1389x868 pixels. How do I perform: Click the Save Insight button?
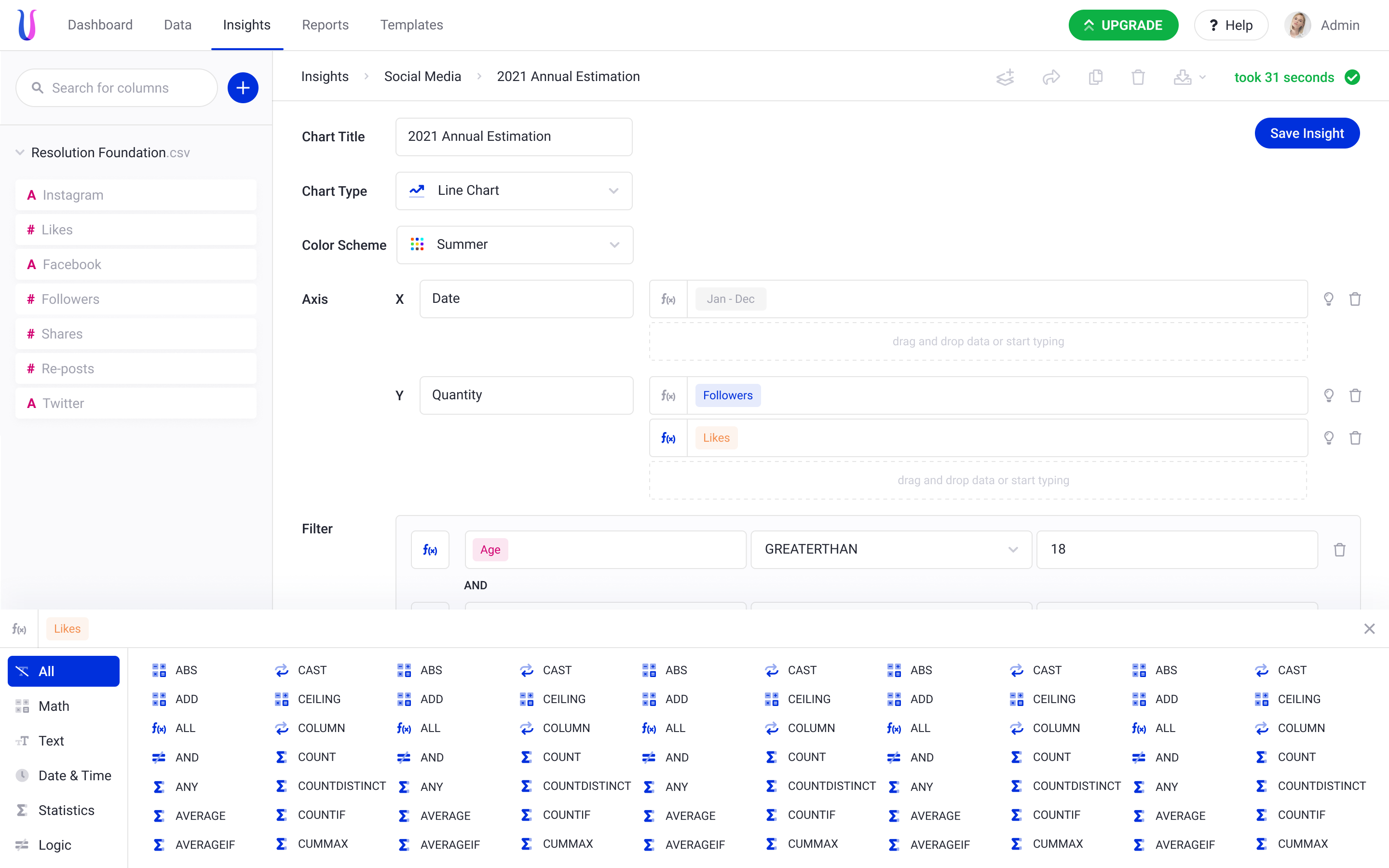pos(1307,133)
